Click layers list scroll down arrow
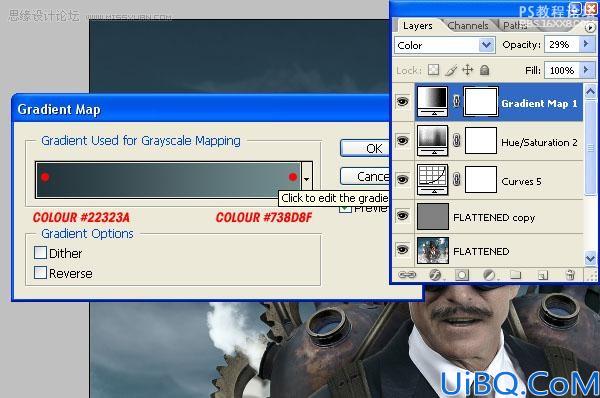This screenshot has width=600, height=398. tap(590, 258)
